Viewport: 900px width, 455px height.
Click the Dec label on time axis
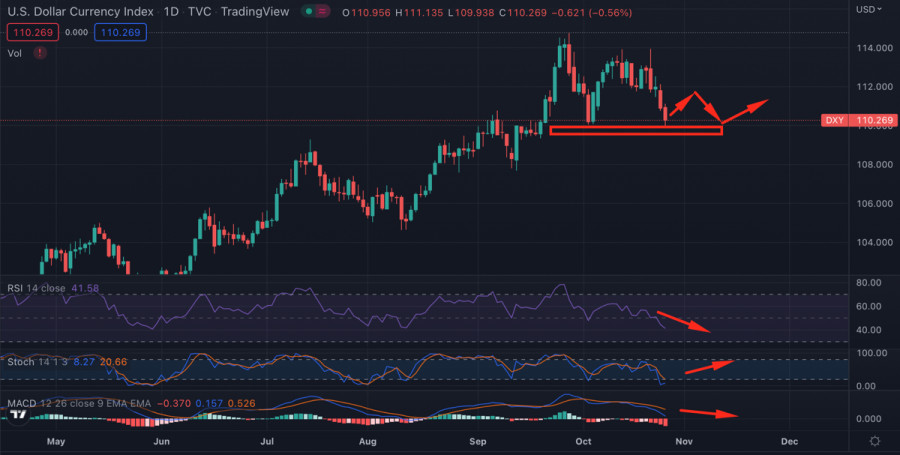point(790,442)
